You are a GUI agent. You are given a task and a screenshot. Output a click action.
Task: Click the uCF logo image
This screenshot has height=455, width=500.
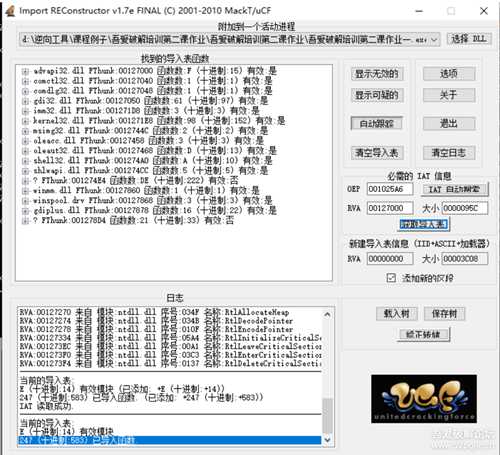coord(424,399)
